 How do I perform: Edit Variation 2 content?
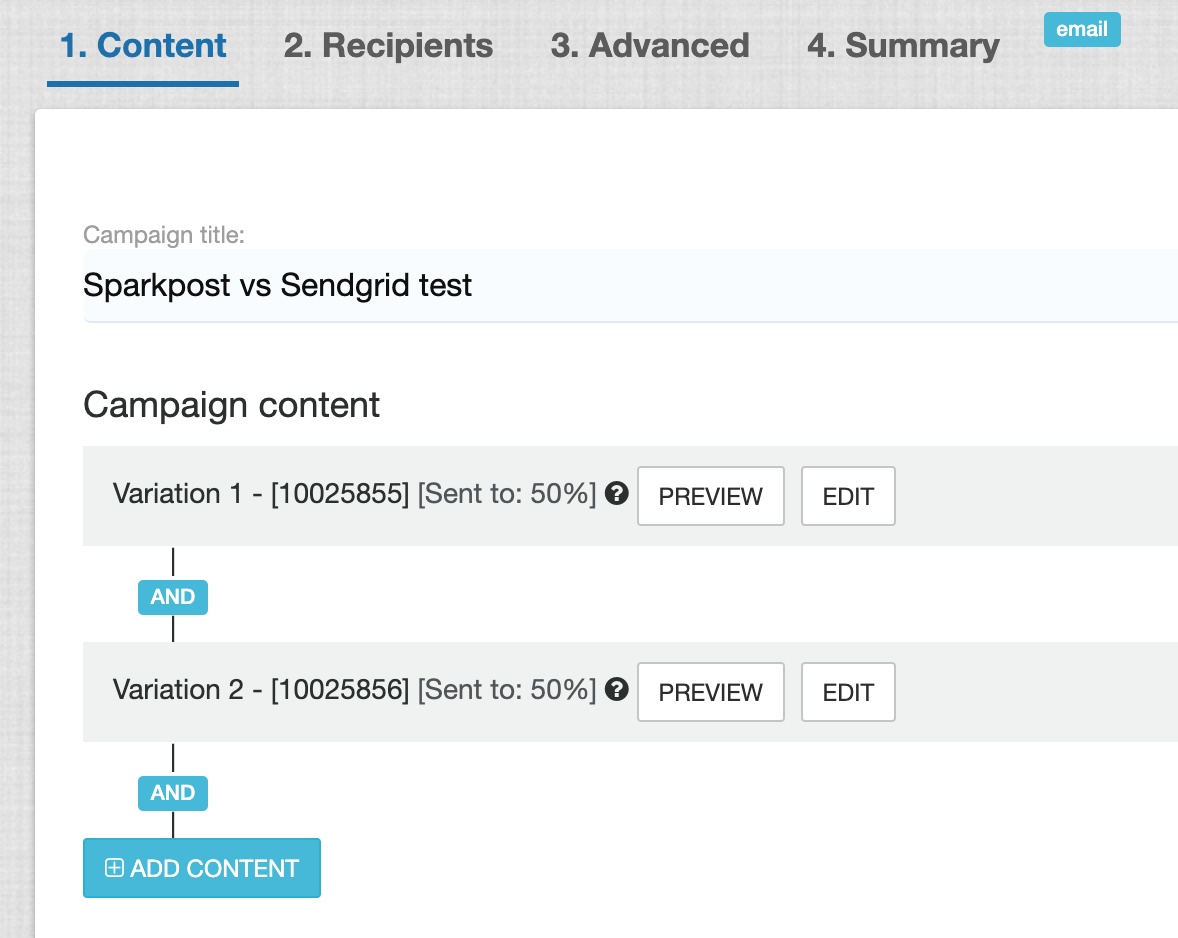[x=847, y=691]
